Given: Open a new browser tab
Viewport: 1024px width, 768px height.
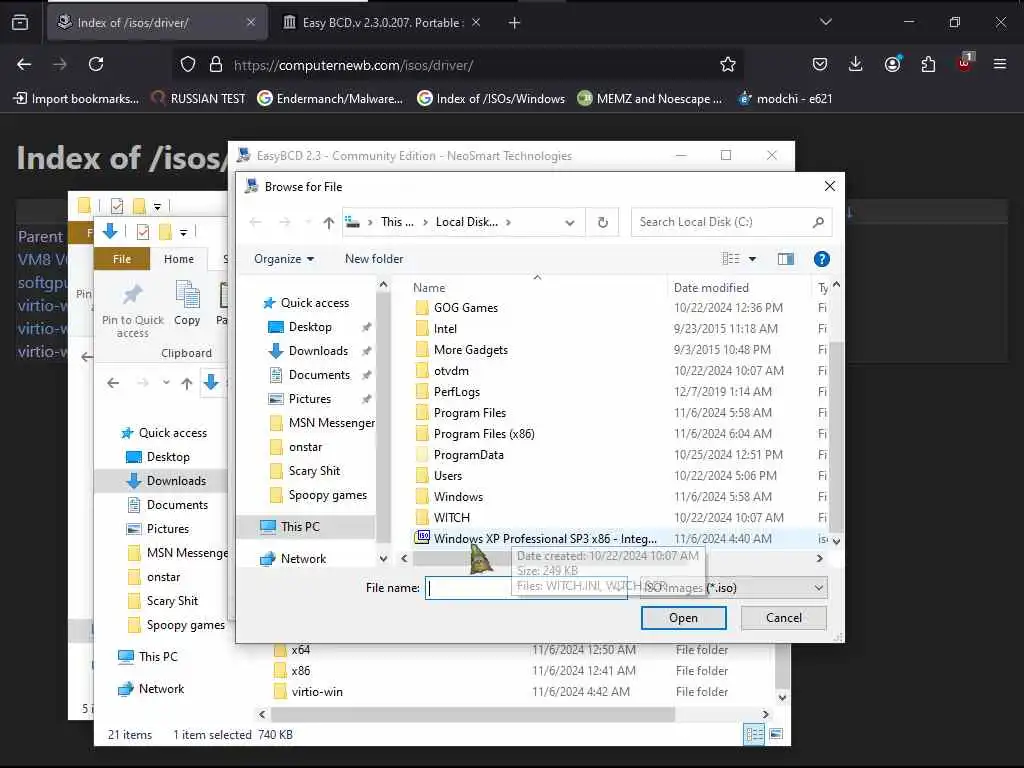Looking at the screenshot, I should 515,23.
